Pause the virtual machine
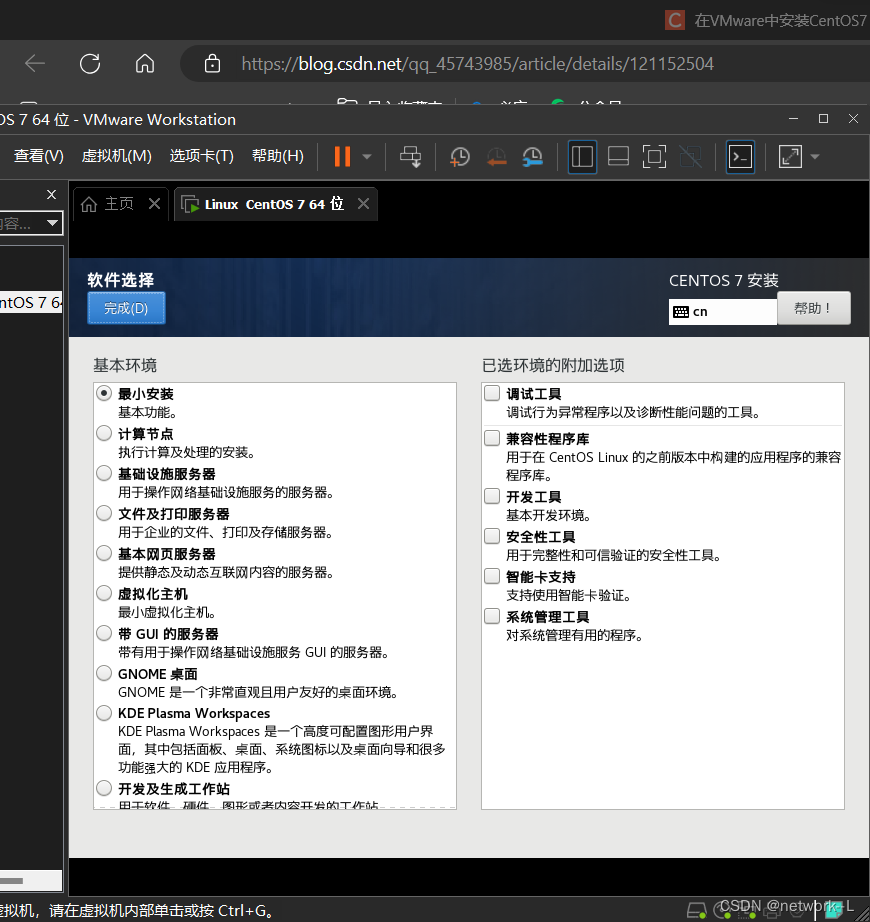870x922 pixels. click(342, 156)
